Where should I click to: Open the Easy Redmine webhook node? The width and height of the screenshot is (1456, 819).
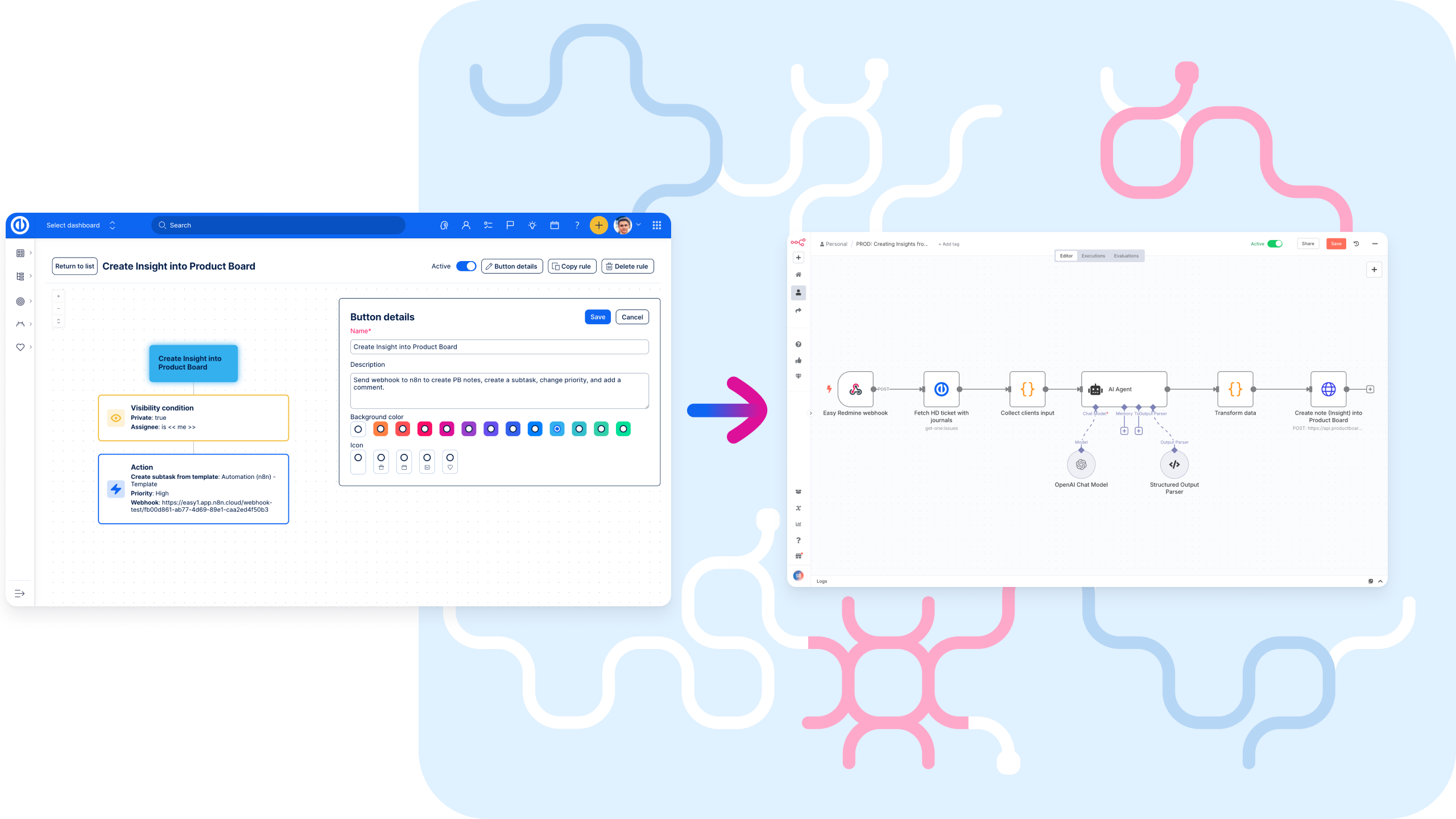point(855,390)
